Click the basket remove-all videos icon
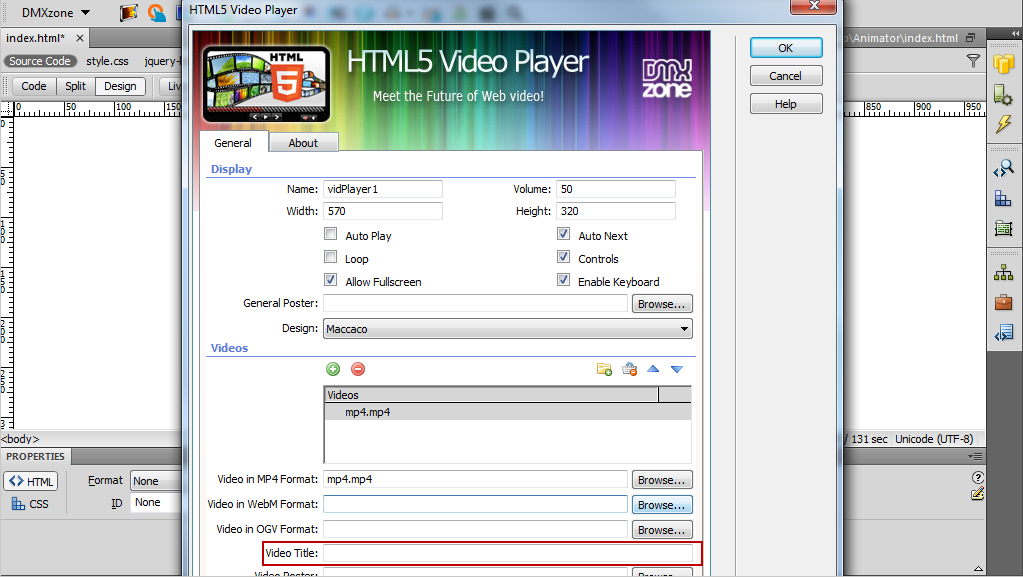The width and height of the screenshot is (1023, 577). click(x=629, y=369)
